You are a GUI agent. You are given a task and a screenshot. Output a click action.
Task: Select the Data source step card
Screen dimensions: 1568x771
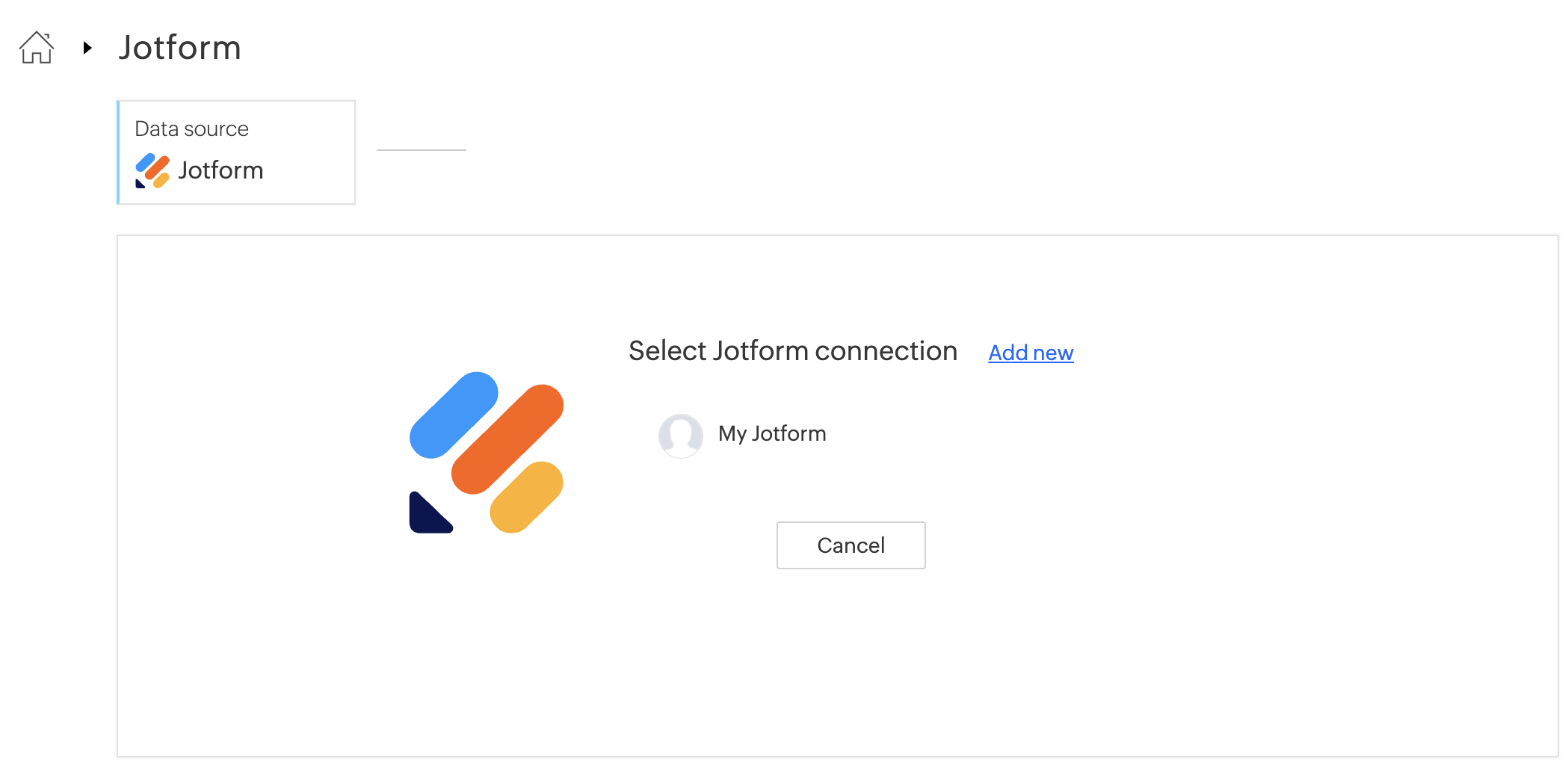pos(236,152)
